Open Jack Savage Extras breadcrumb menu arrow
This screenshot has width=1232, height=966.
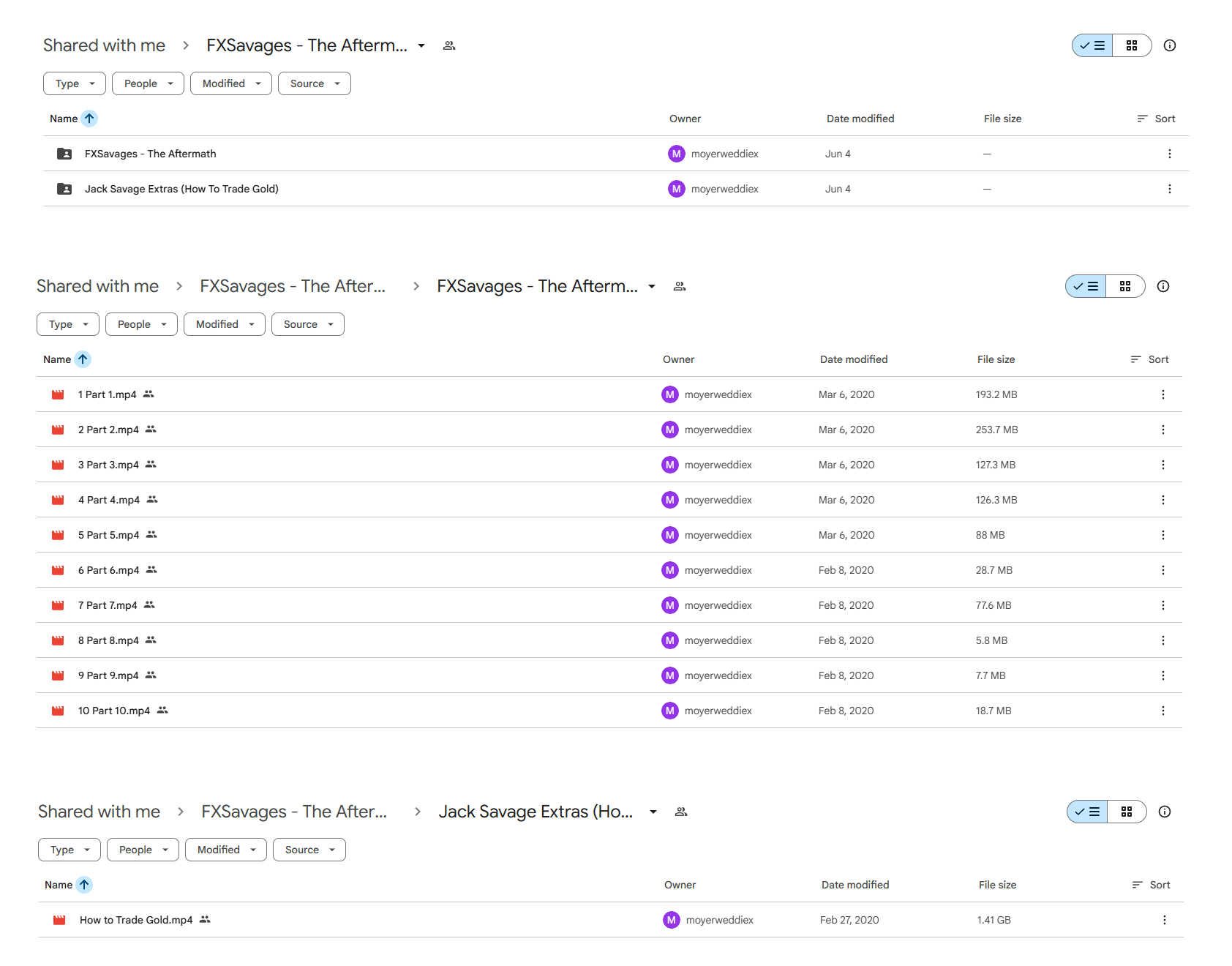tap(653, 812)
